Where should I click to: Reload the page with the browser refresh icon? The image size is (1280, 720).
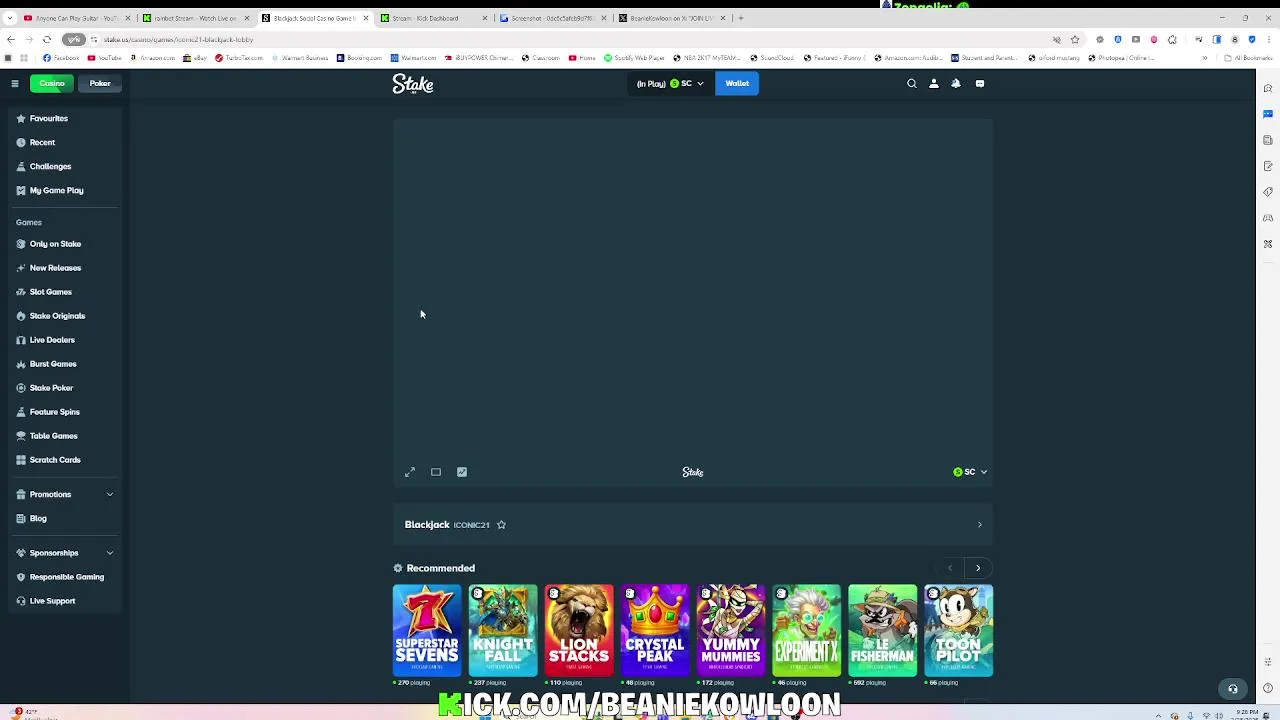click(x=46, y=40)
